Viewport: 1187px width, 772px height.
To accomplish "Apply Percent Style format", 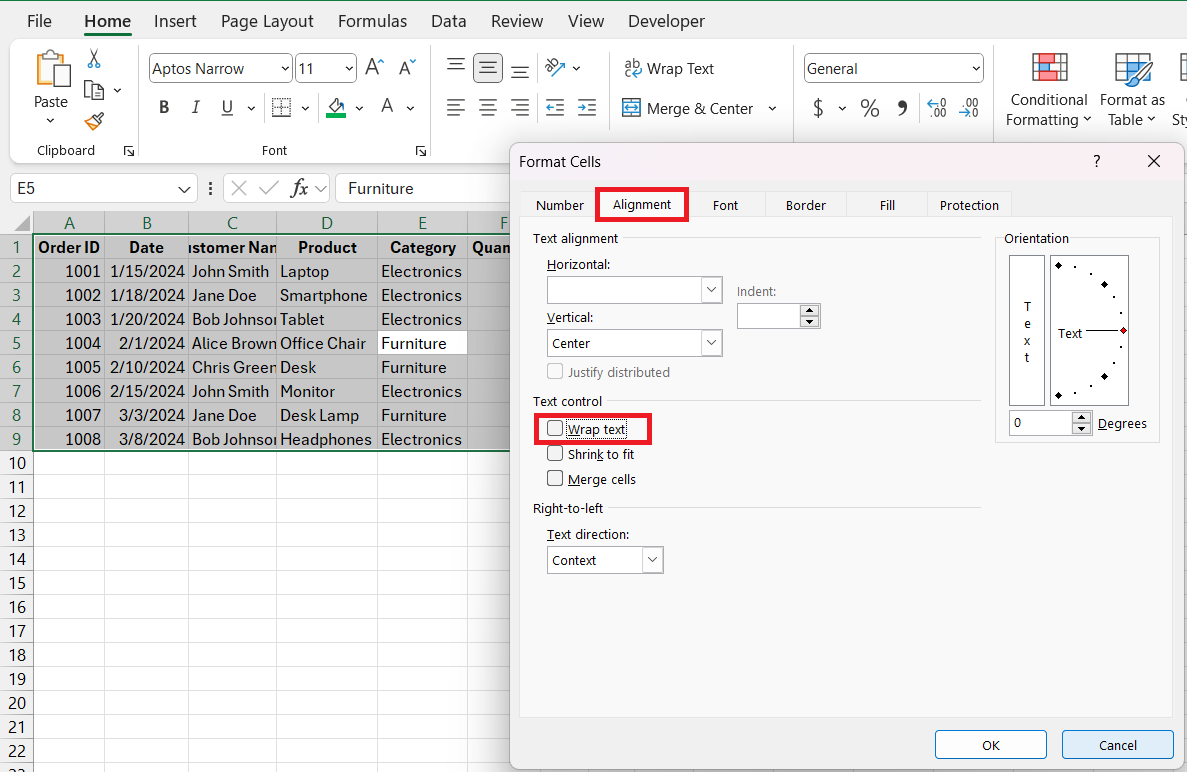I will (870, 108).
